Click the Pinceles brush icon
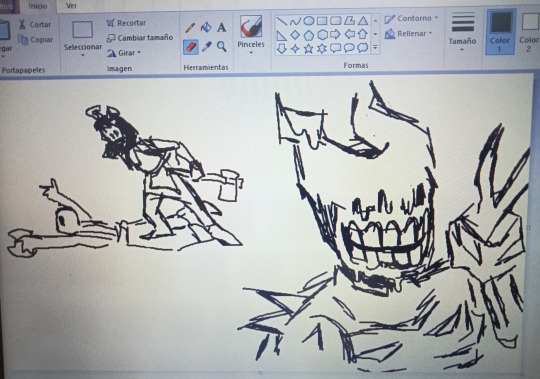 pyautogui.click(x=251, y=26)
